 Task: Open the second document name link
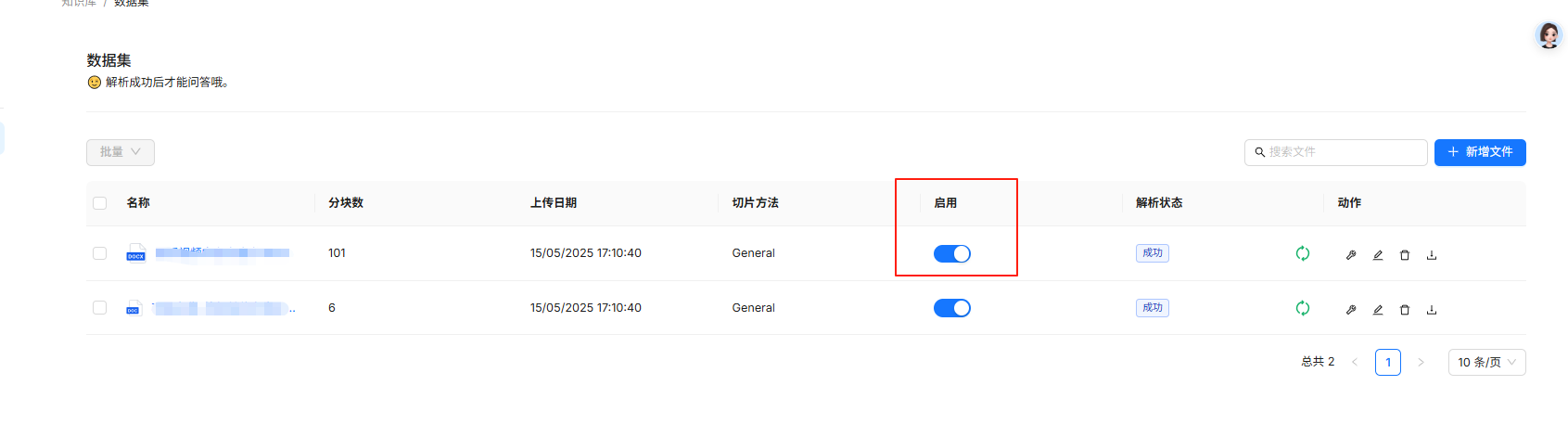point(223,308)
